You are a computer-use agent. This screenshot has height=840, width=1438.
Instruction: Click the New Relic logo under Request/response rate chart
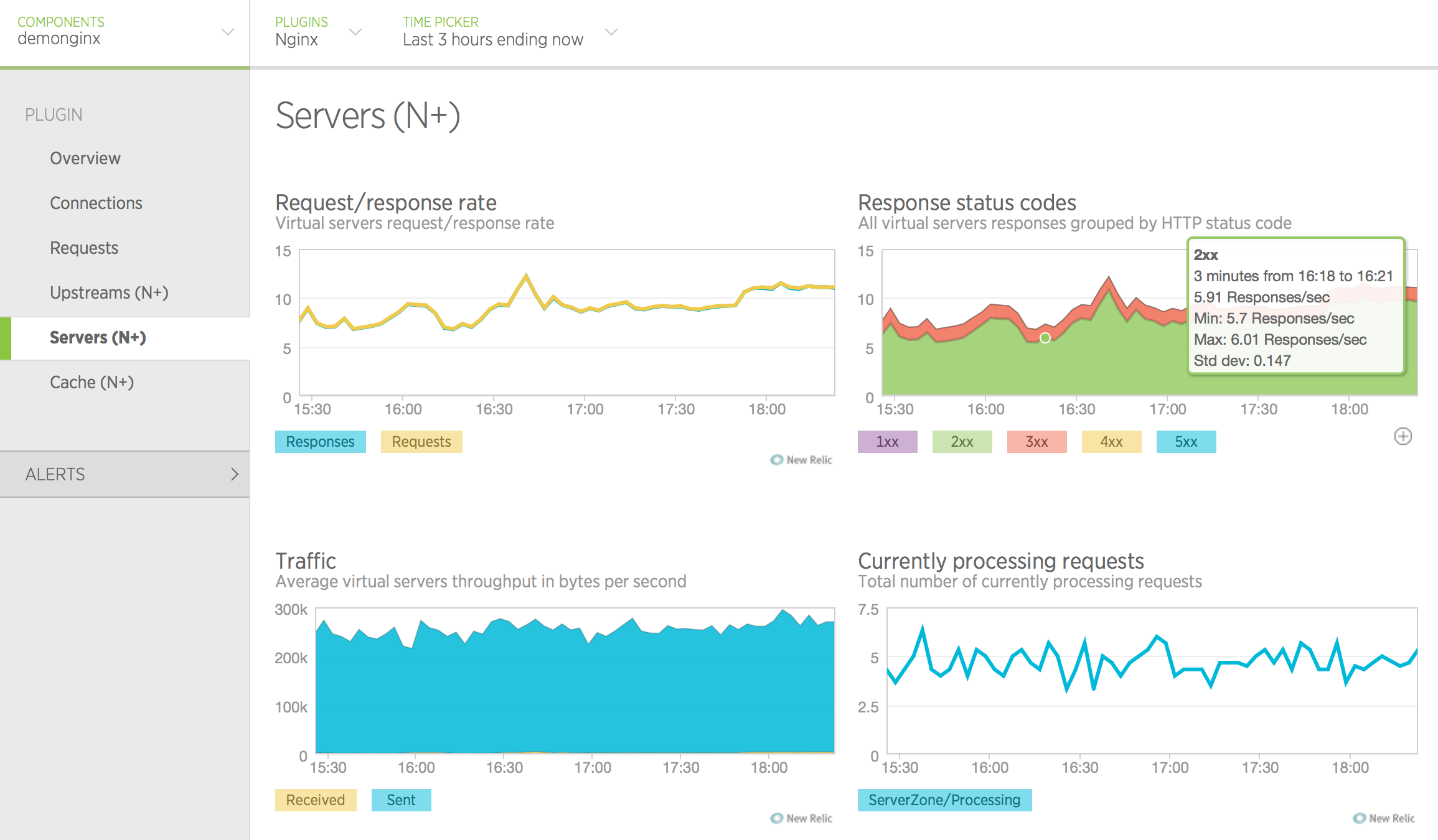pos(801,459)
